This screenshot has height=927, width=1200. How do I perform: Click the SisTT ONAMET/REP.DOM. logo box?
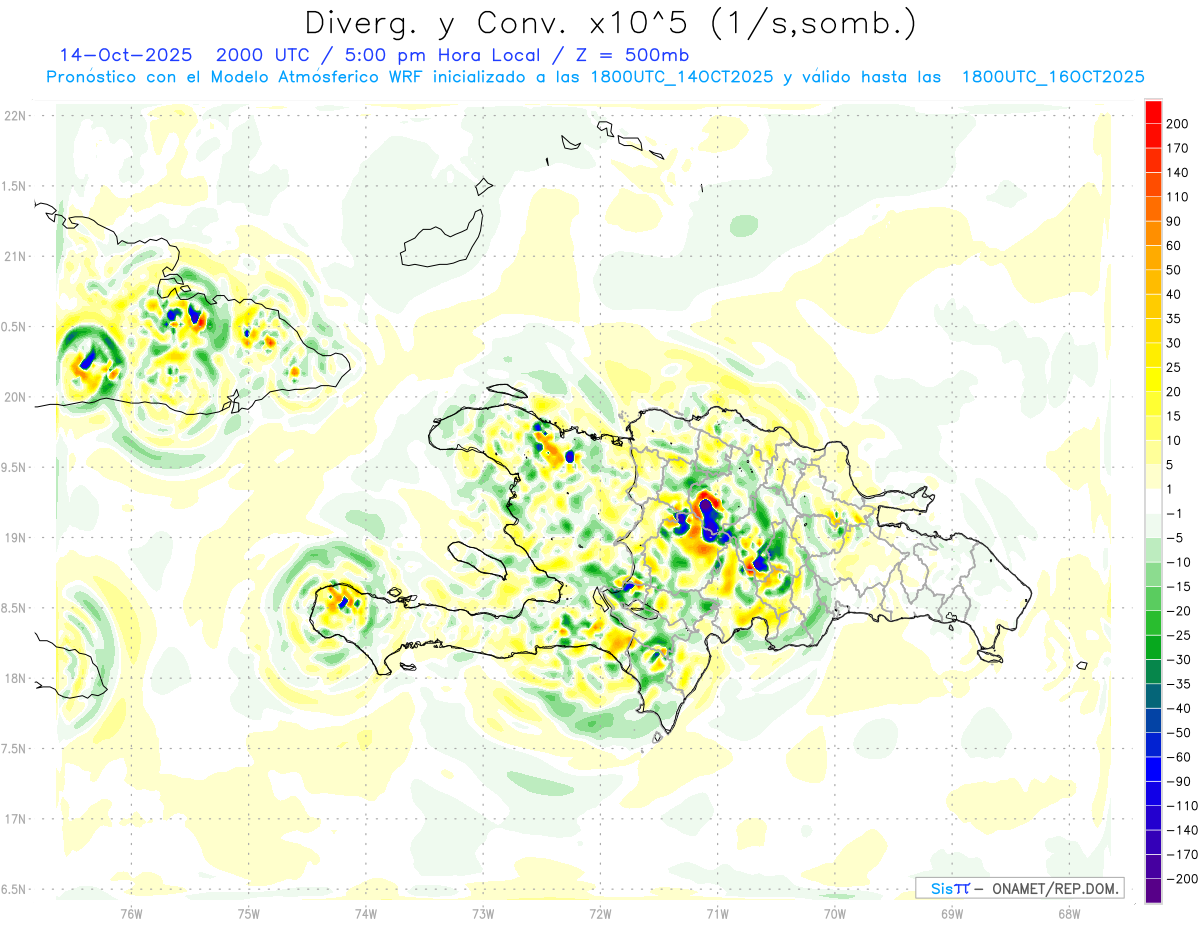point(1019,888)
